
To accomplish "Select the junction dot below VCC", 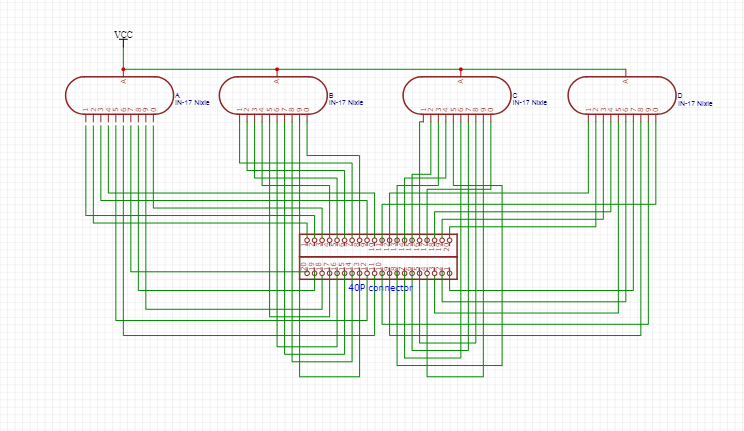I will (x=123, y=69).
